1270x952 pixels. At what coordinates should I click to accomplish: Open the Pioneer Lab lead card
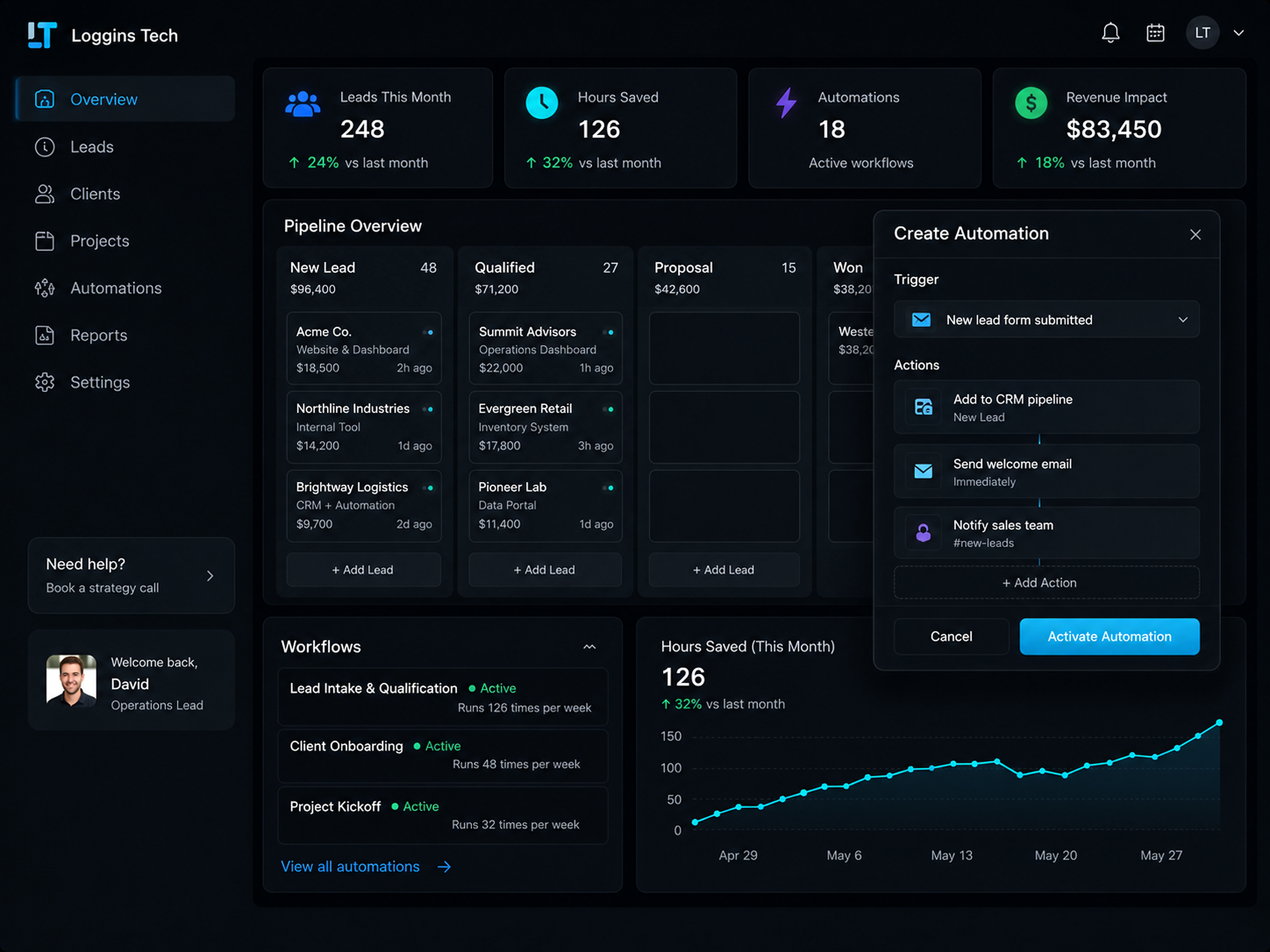point(546,506)
